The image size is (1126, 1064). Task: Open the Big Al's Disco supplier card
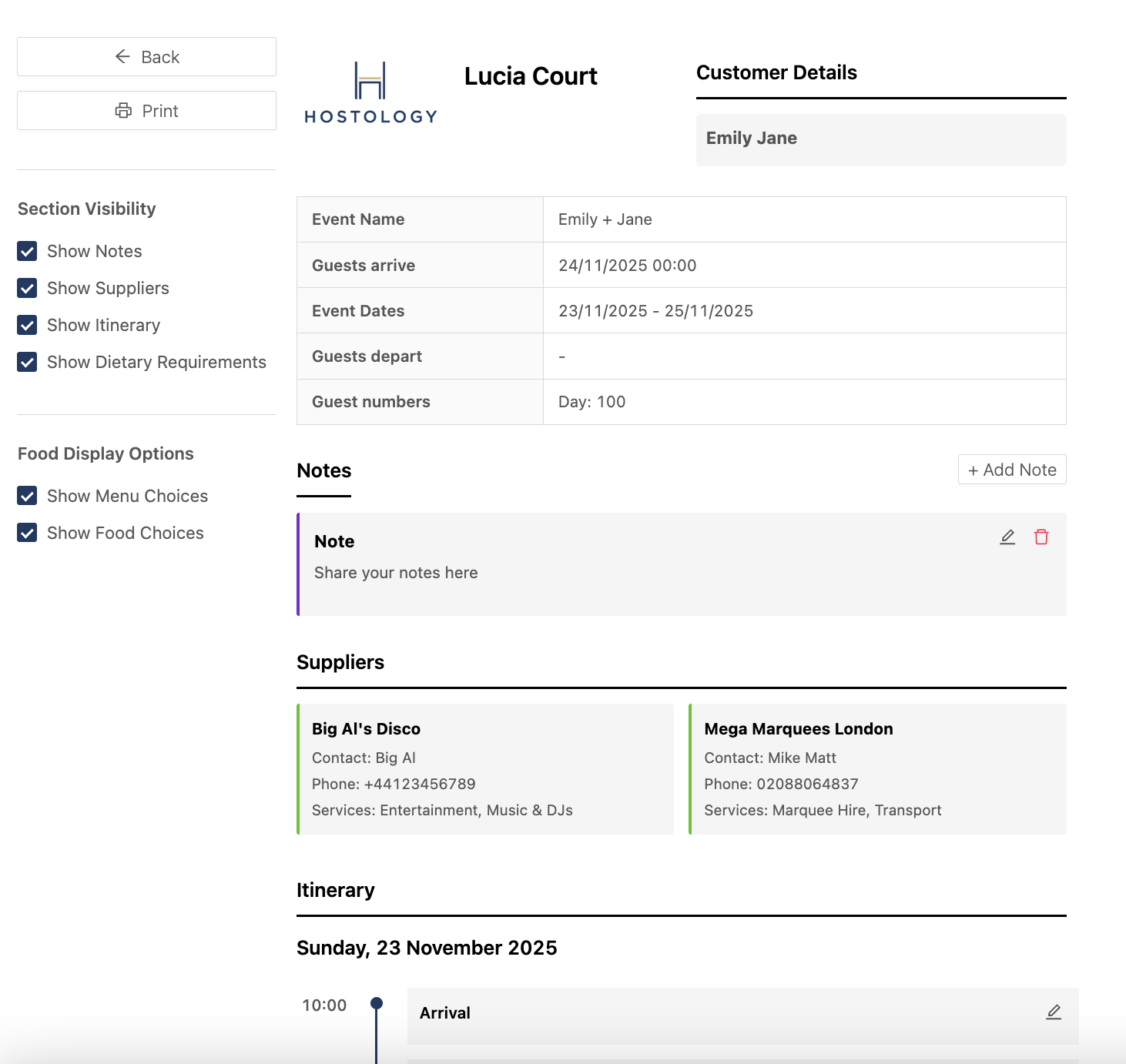click(x=485, y=768)
